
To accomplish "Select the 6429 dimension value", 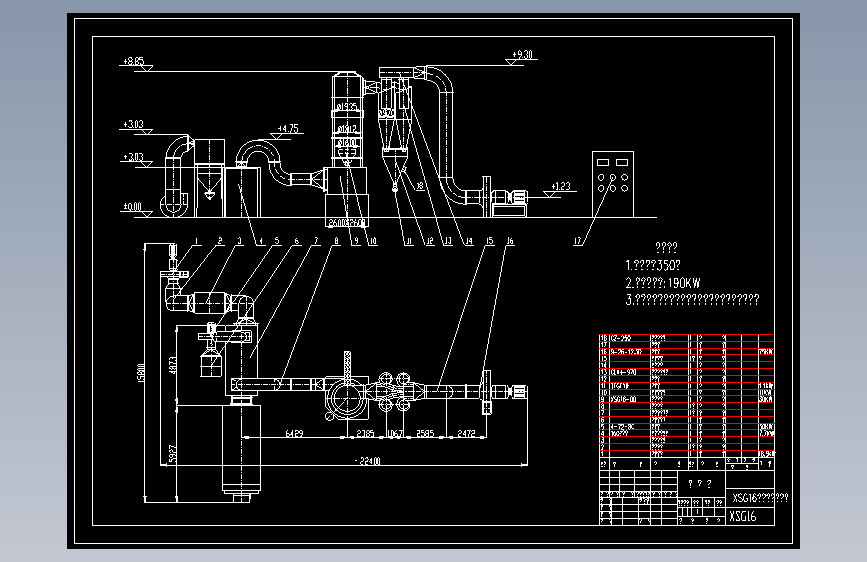I will tap(294, 433).
